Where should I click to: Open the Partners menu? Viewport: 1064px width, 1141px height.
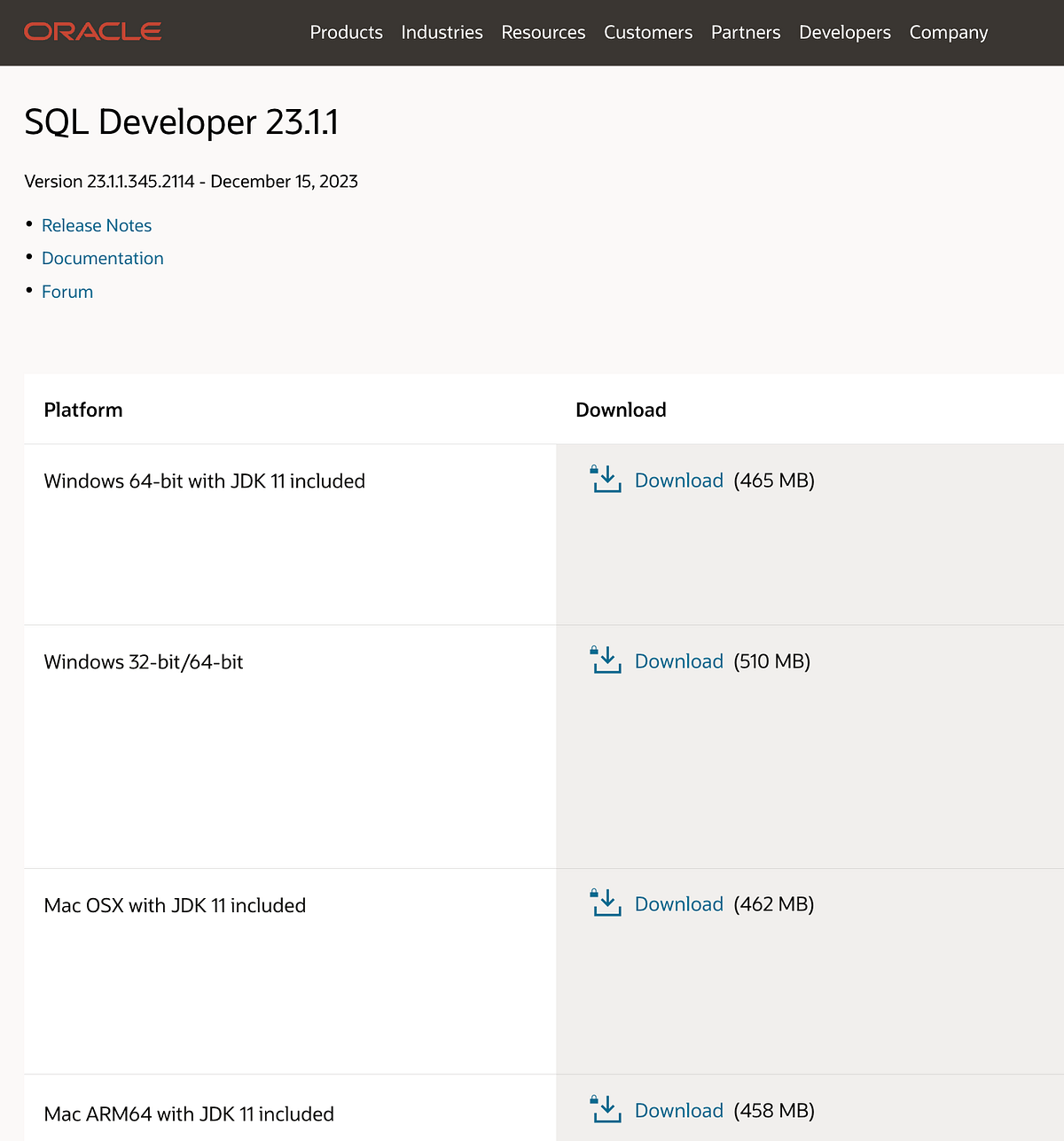tap(746, 32)
